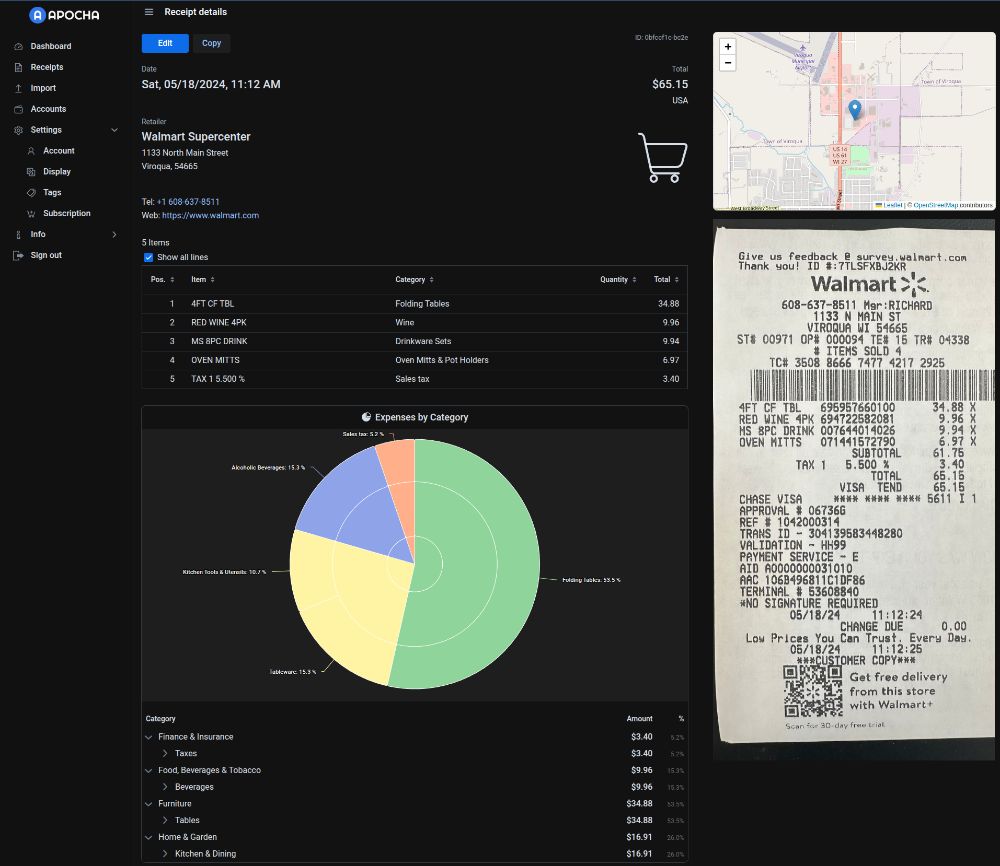
Task: Sort table by Quantity column
Action: pyautogui.click(x=617, y=279)
